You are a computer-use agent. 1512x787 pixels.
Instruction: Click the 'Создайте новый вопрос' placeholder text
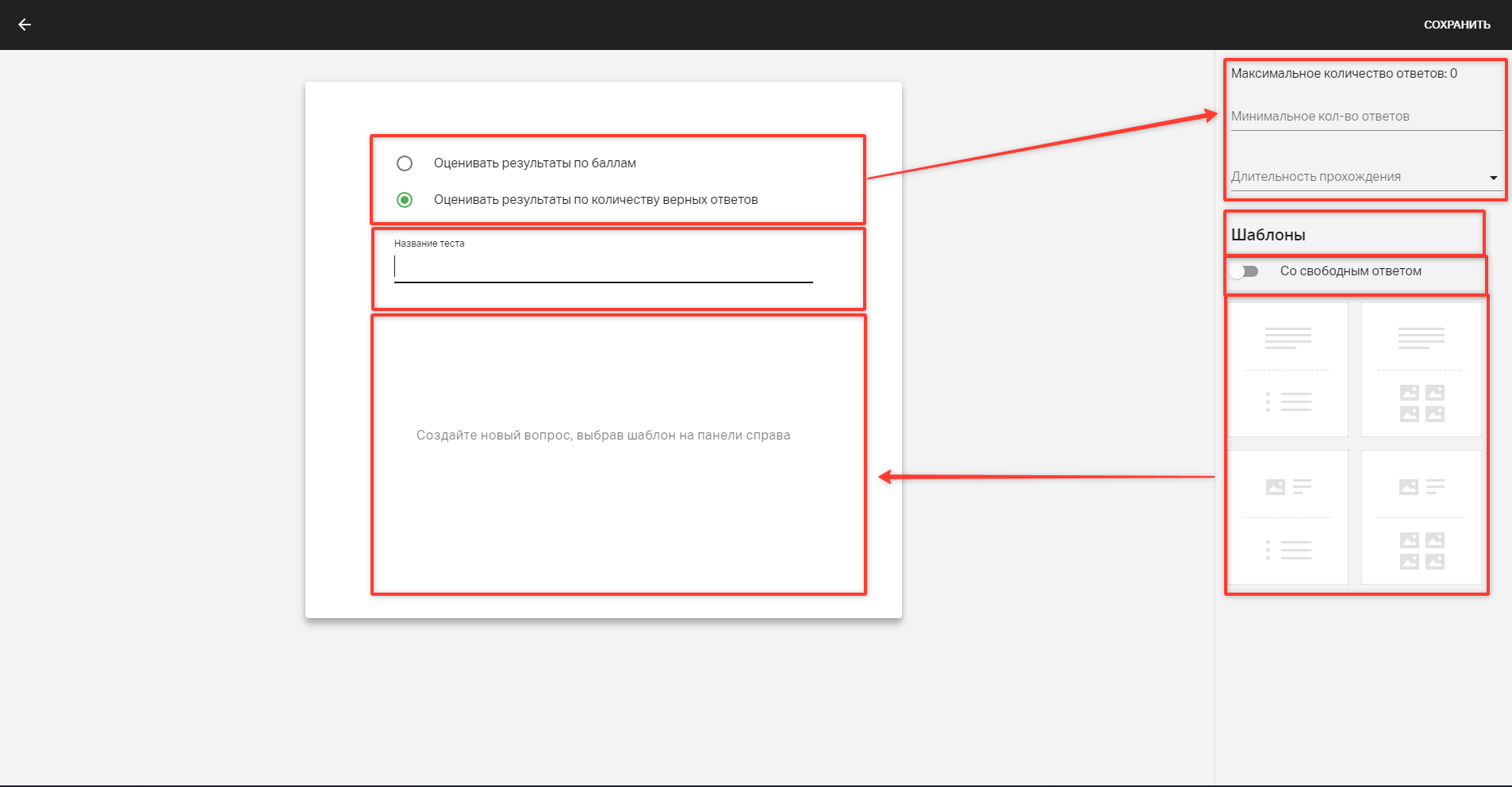pyautogui.click(x=603, y=435)
